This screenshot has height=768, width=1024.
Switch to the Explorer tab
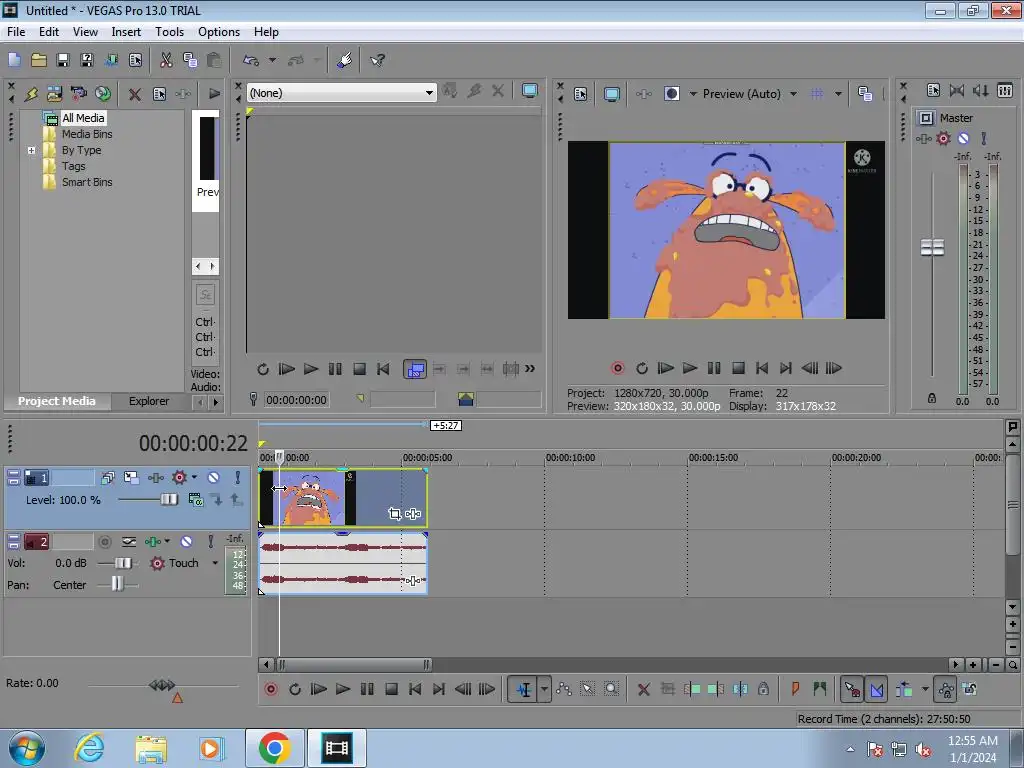148,401
